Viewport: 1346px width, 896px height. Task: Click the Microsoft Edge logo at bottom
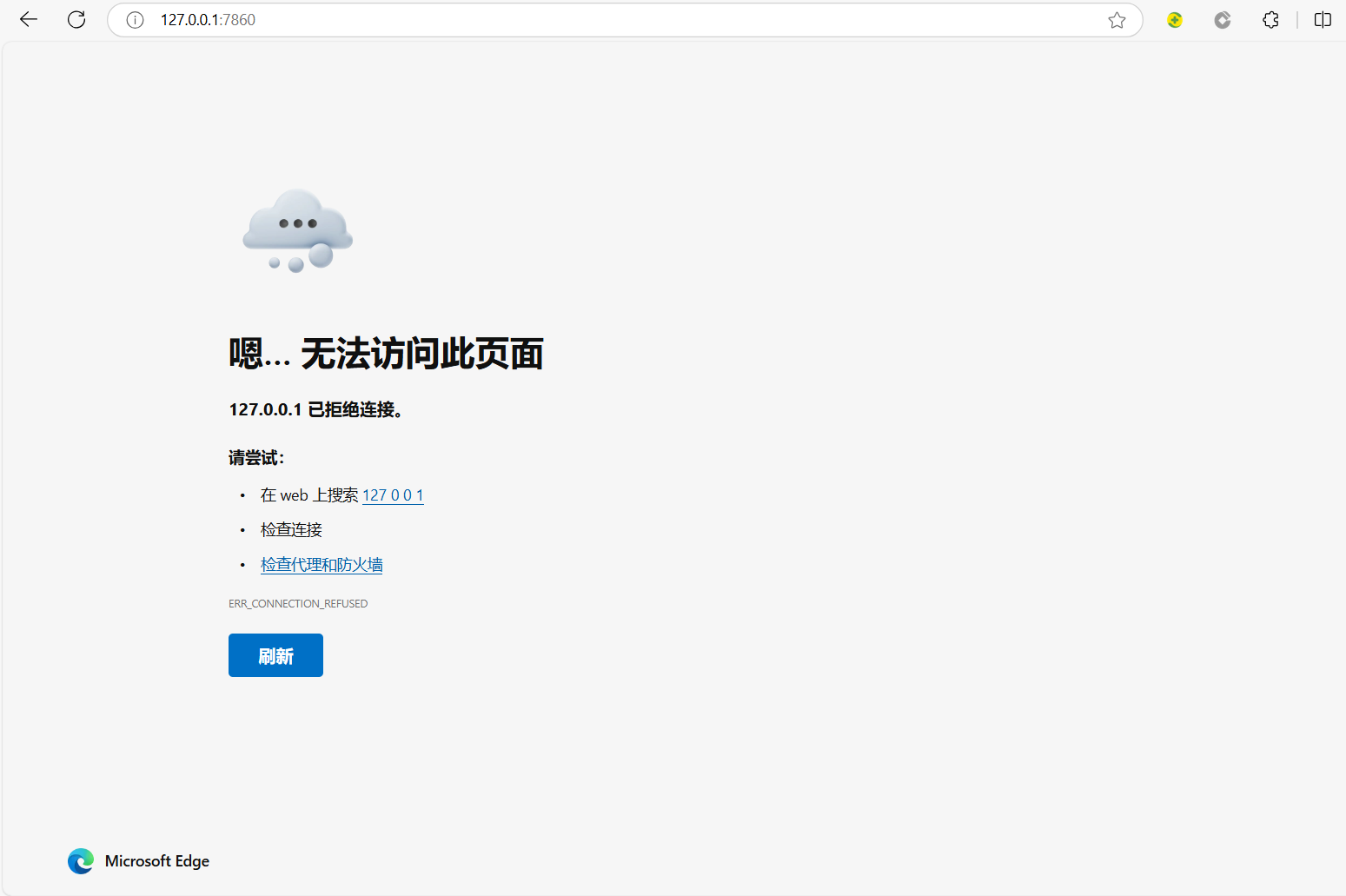tap(81, 861)
